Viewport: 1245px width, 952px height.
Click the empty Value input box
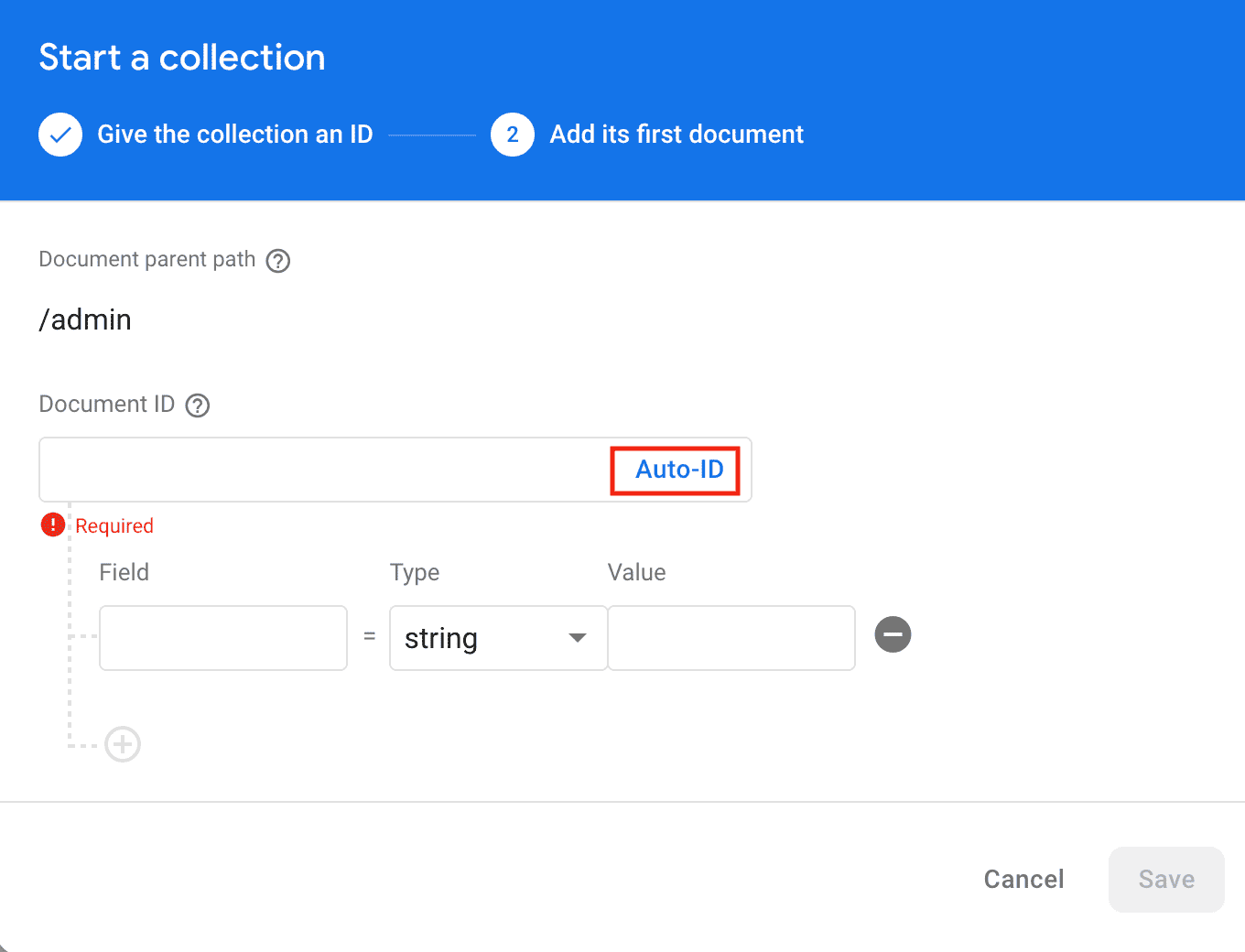click(731, 638)
